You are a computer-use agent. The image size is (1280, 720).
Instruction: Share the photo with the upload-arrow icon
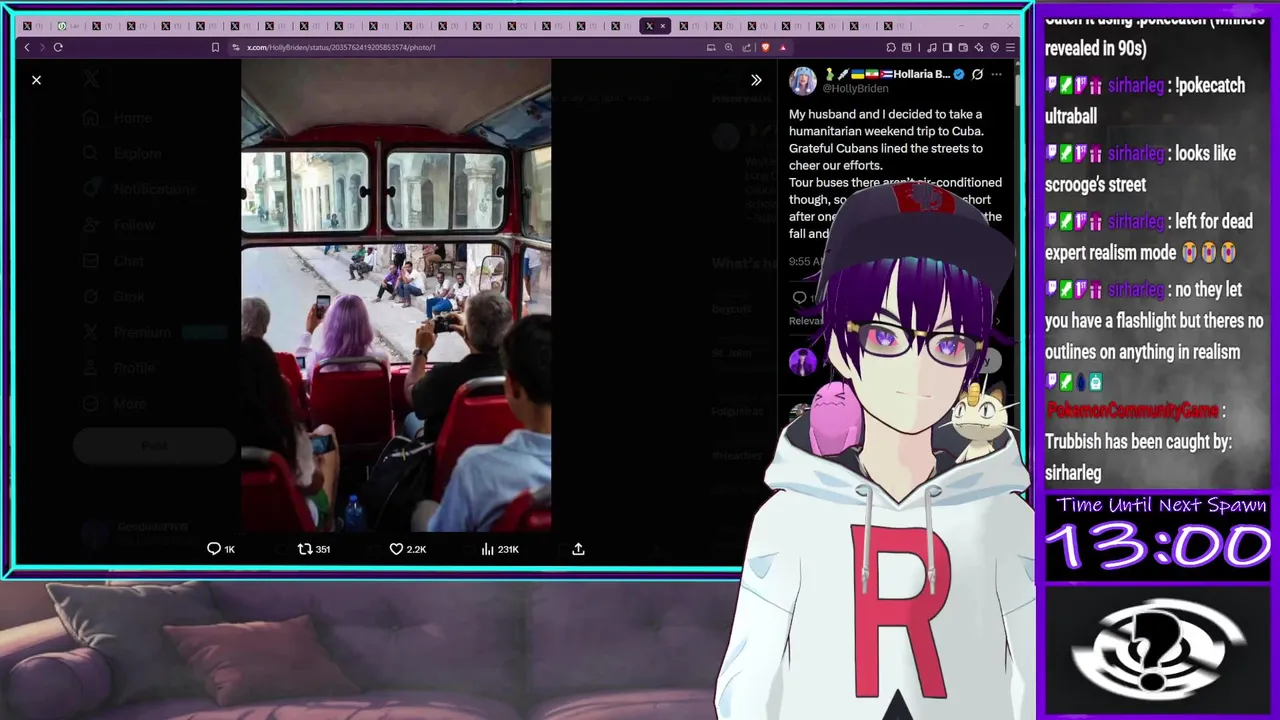(x=578, y=549)
